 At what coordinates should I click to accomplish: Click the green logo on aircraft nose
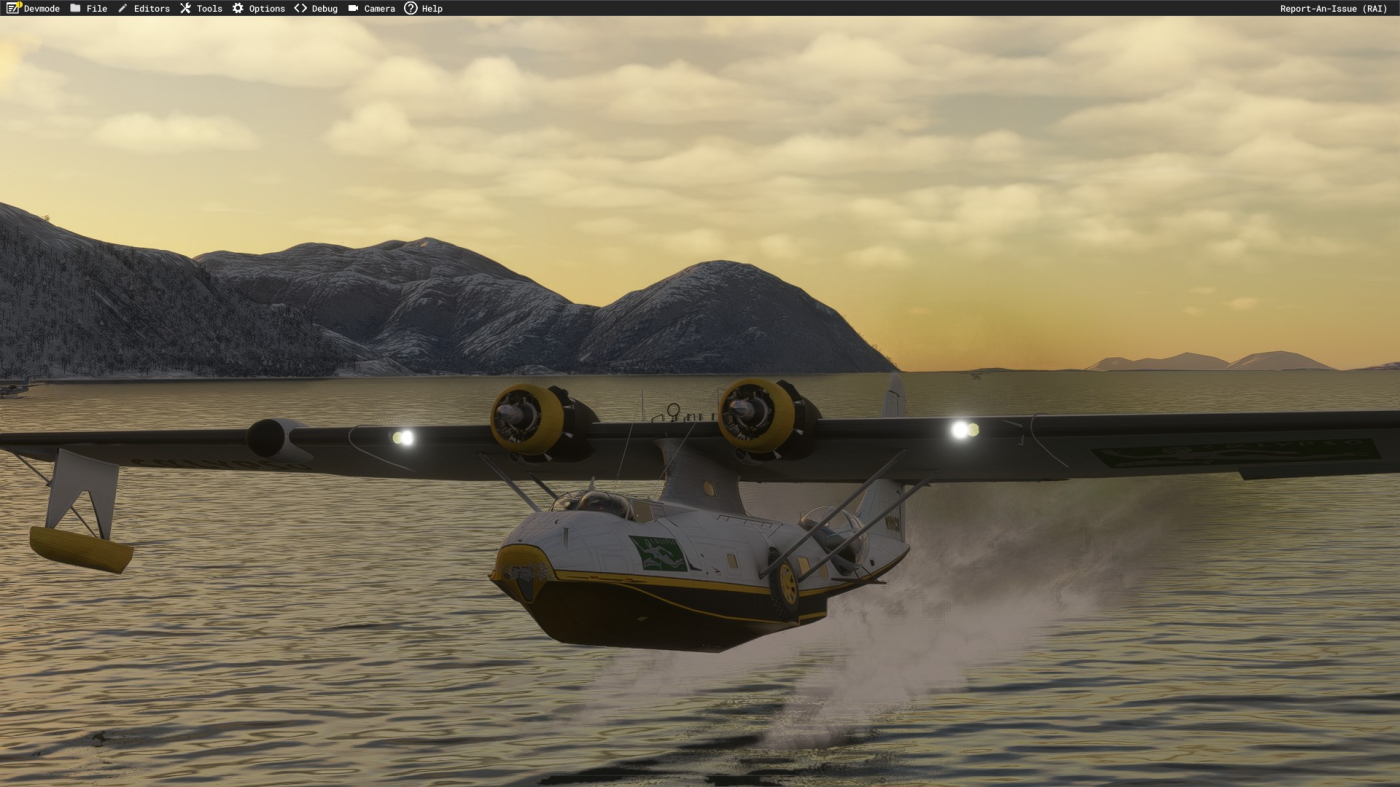[658, 553]
